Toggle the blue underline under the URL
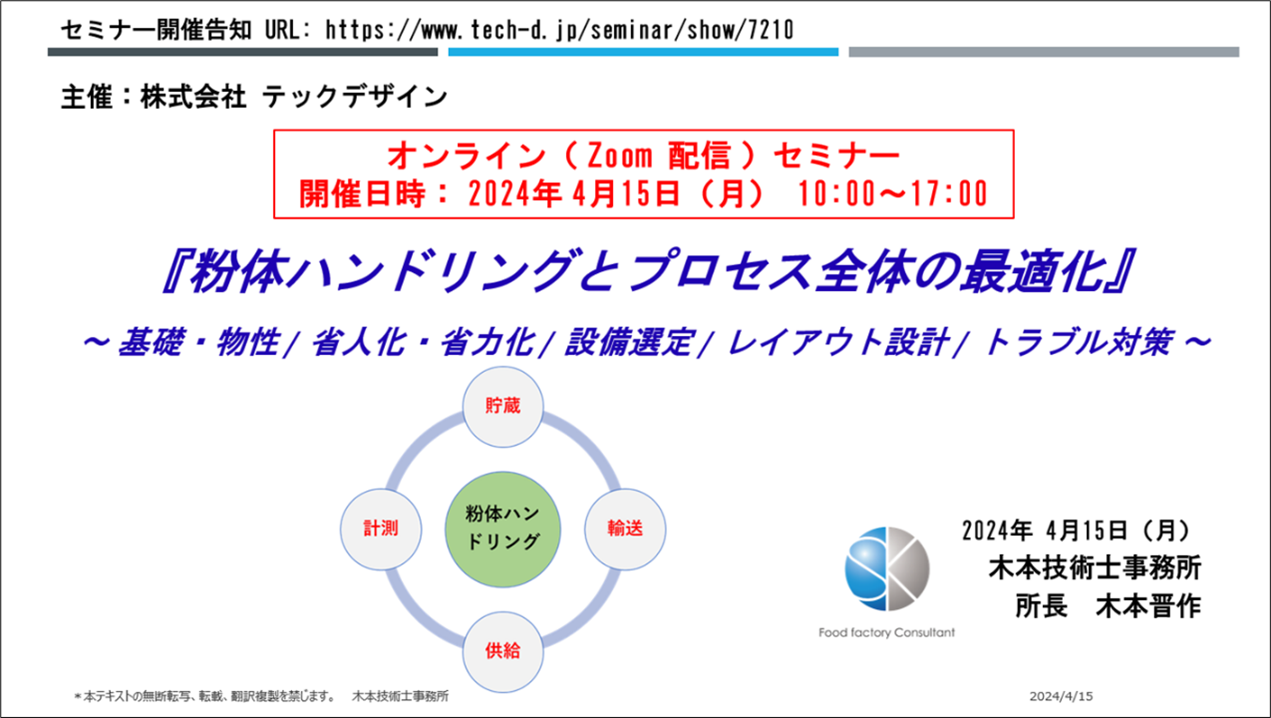This screenshot has height=718, width=1271. pos(644,52)
